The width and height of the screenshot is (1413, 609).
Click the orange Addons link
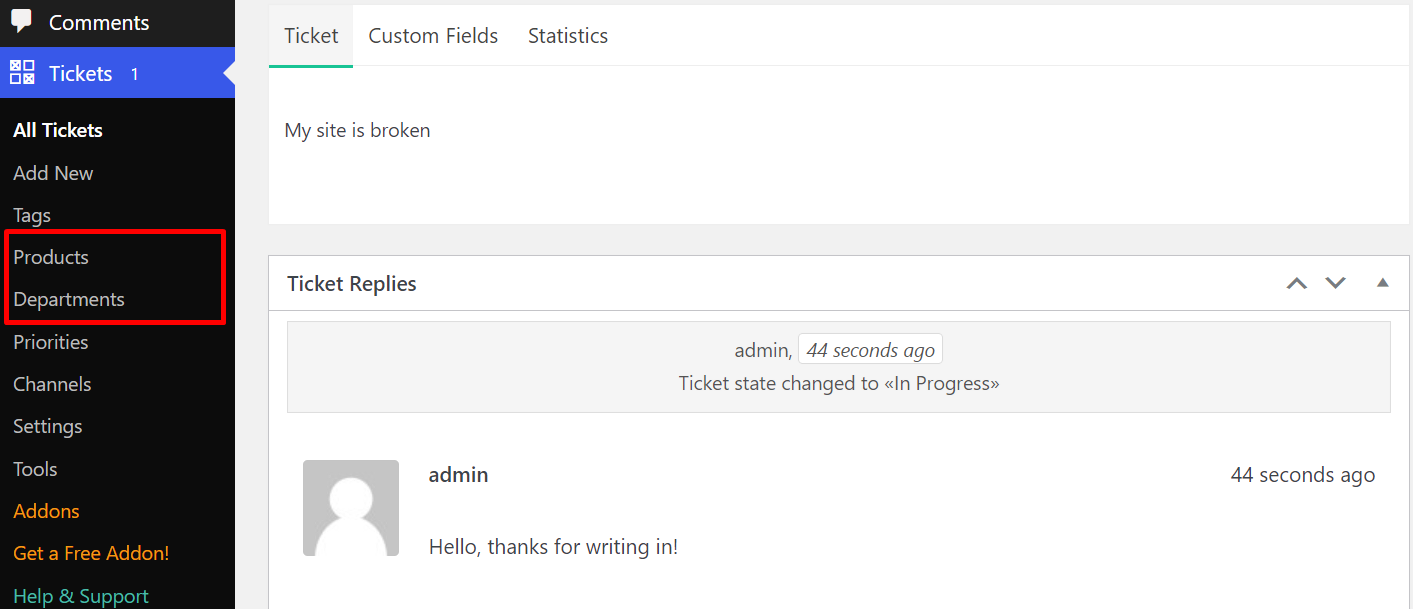pos(46,511)
